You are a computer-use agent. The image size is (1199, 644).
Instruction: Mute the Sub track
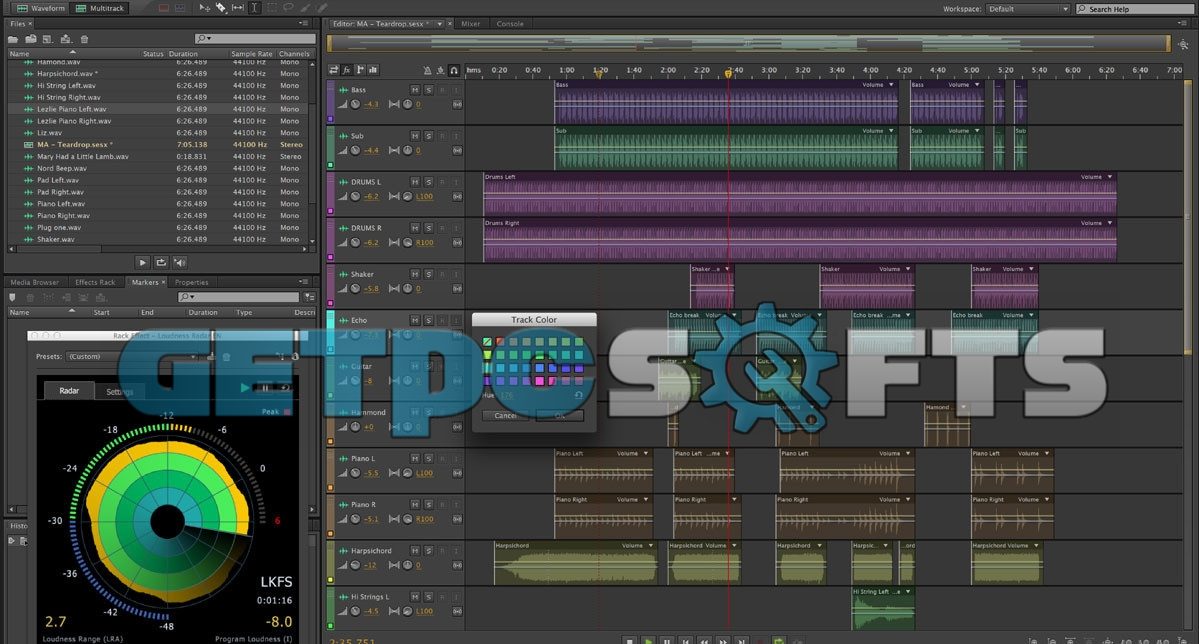[414, 135]
